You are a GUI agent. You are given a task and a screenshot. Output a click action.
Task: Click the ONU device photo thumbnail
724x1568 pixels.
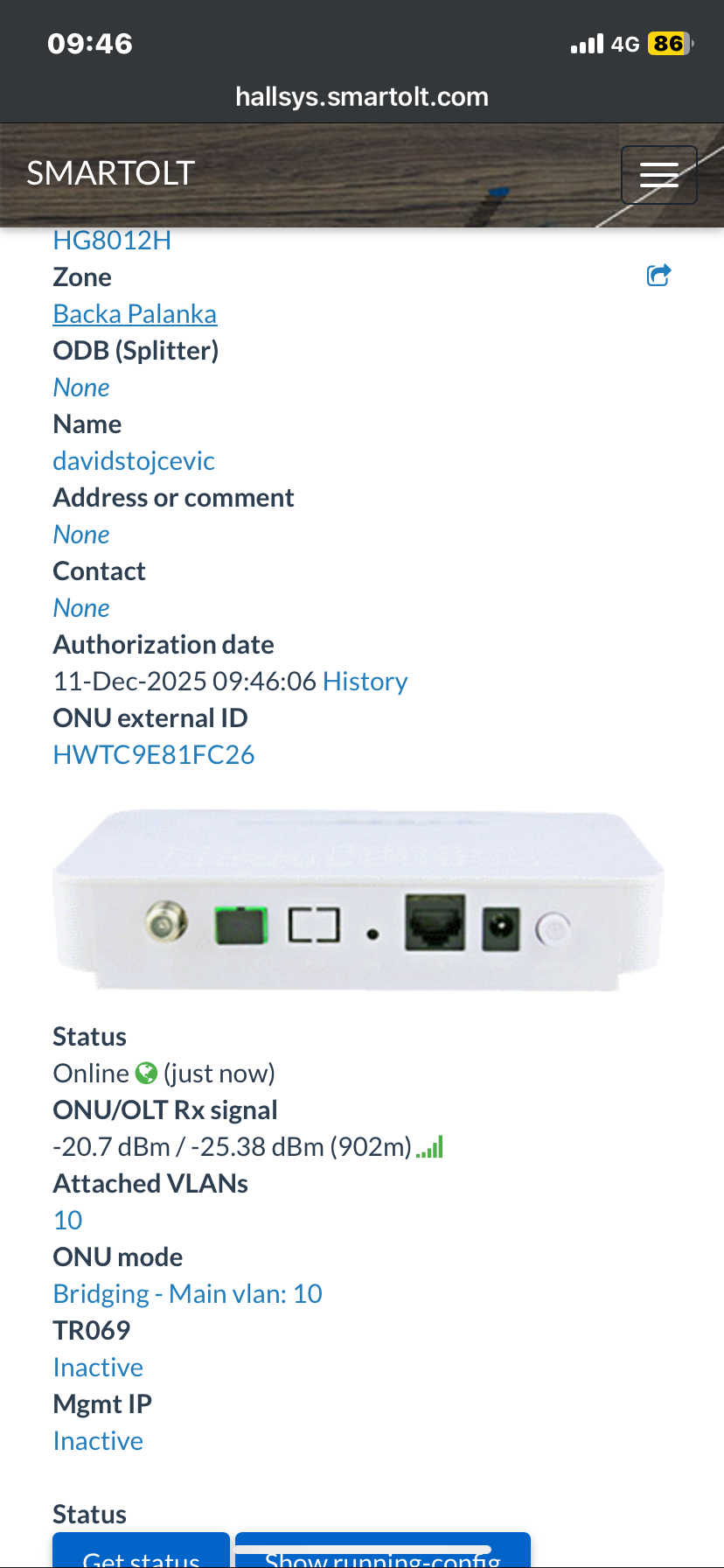(359, 900)
